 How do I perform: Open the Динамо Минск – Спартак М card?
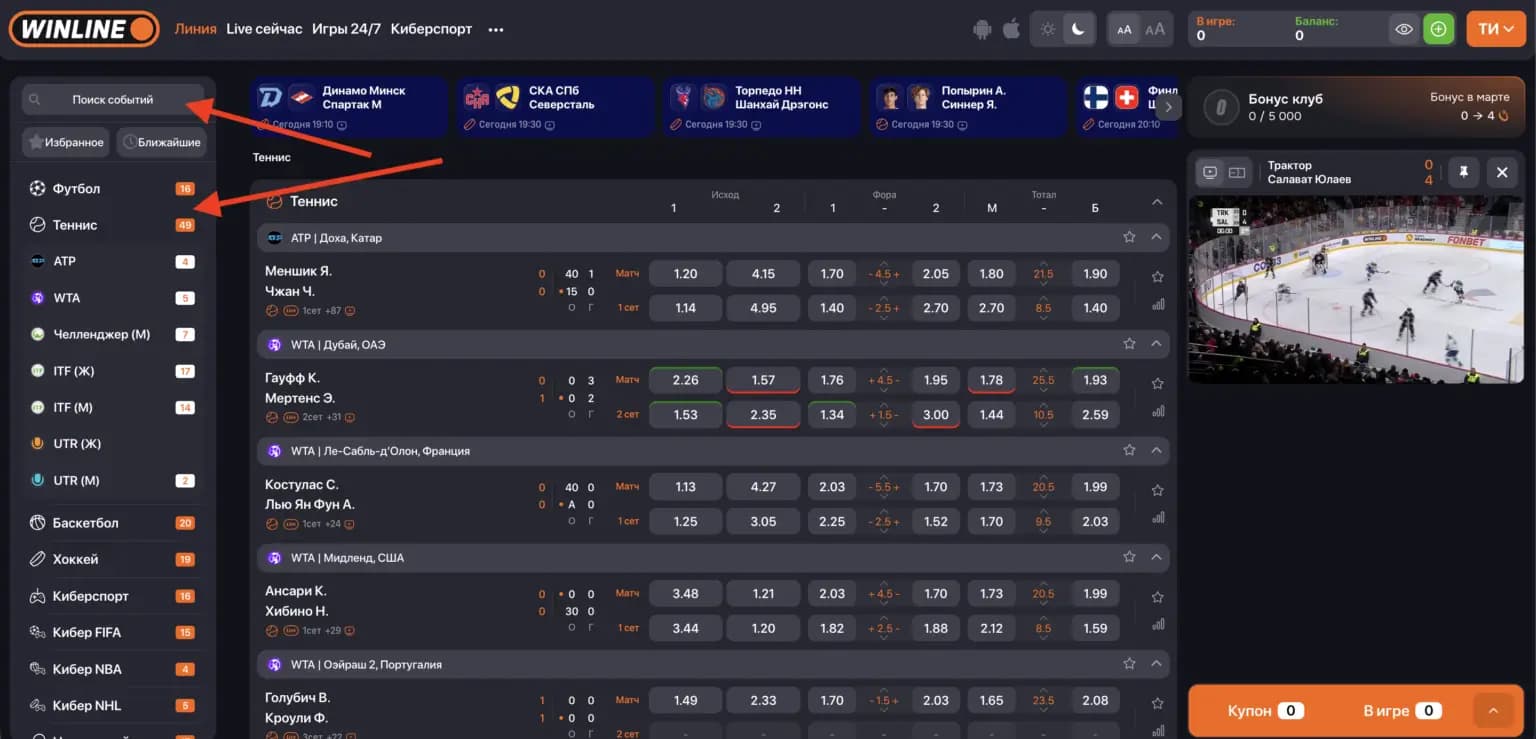(347, 107)
